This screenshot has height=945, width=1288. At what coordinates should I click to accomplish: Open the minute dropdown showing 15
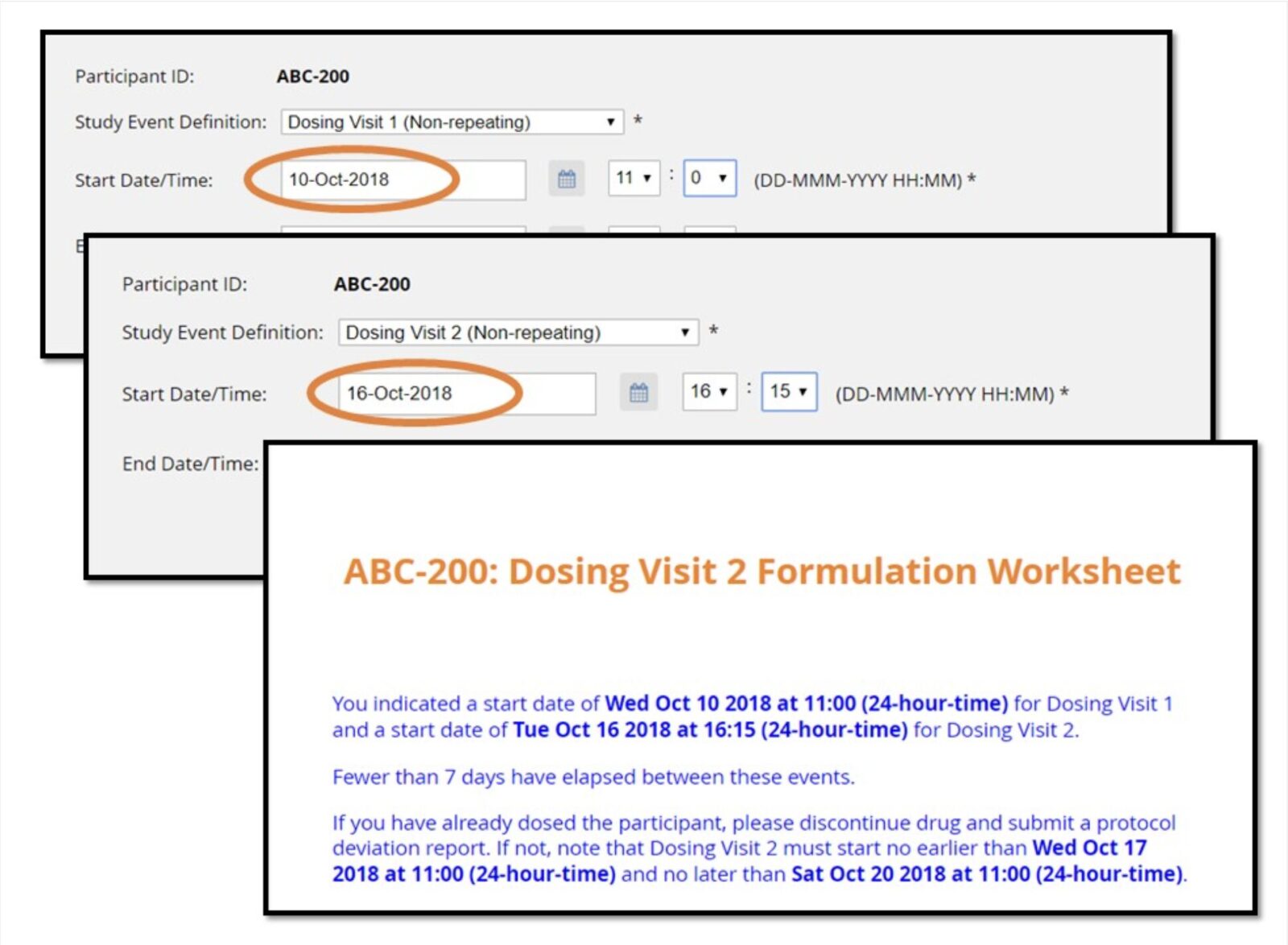tap(787, 392)
